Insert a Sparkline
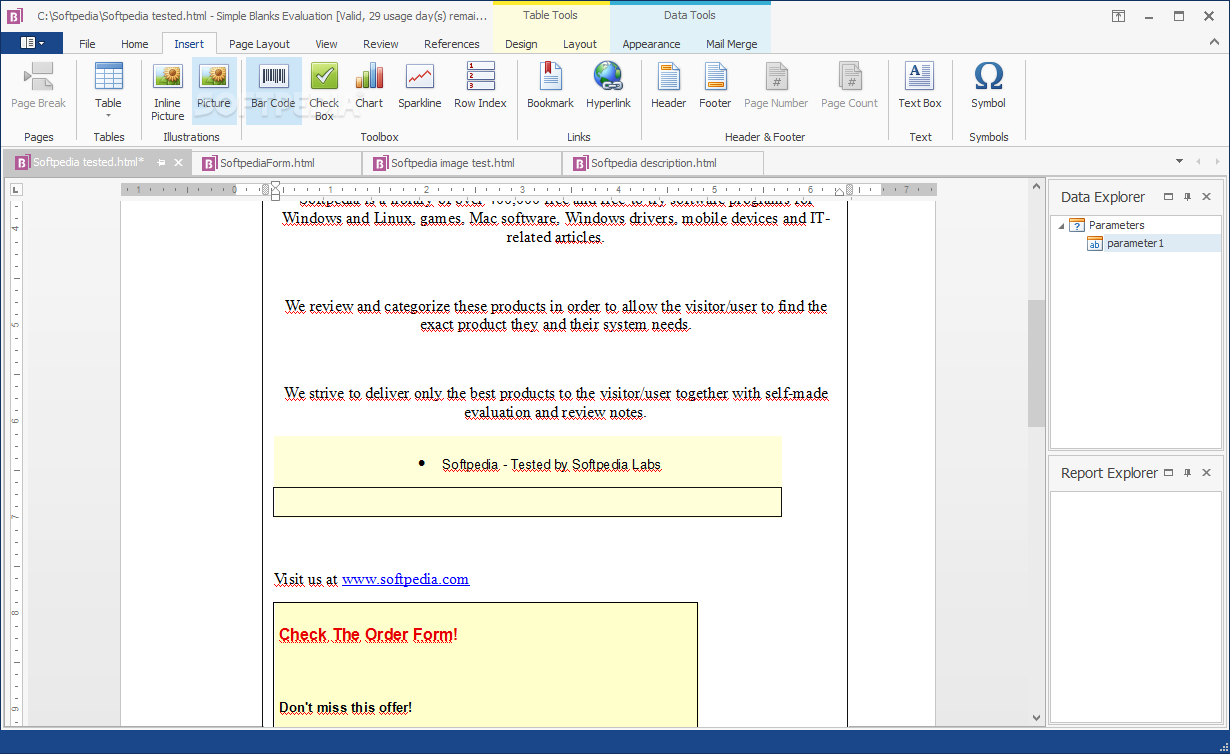Viewport: 1230px width, 754px height. (x=419, y=86)
